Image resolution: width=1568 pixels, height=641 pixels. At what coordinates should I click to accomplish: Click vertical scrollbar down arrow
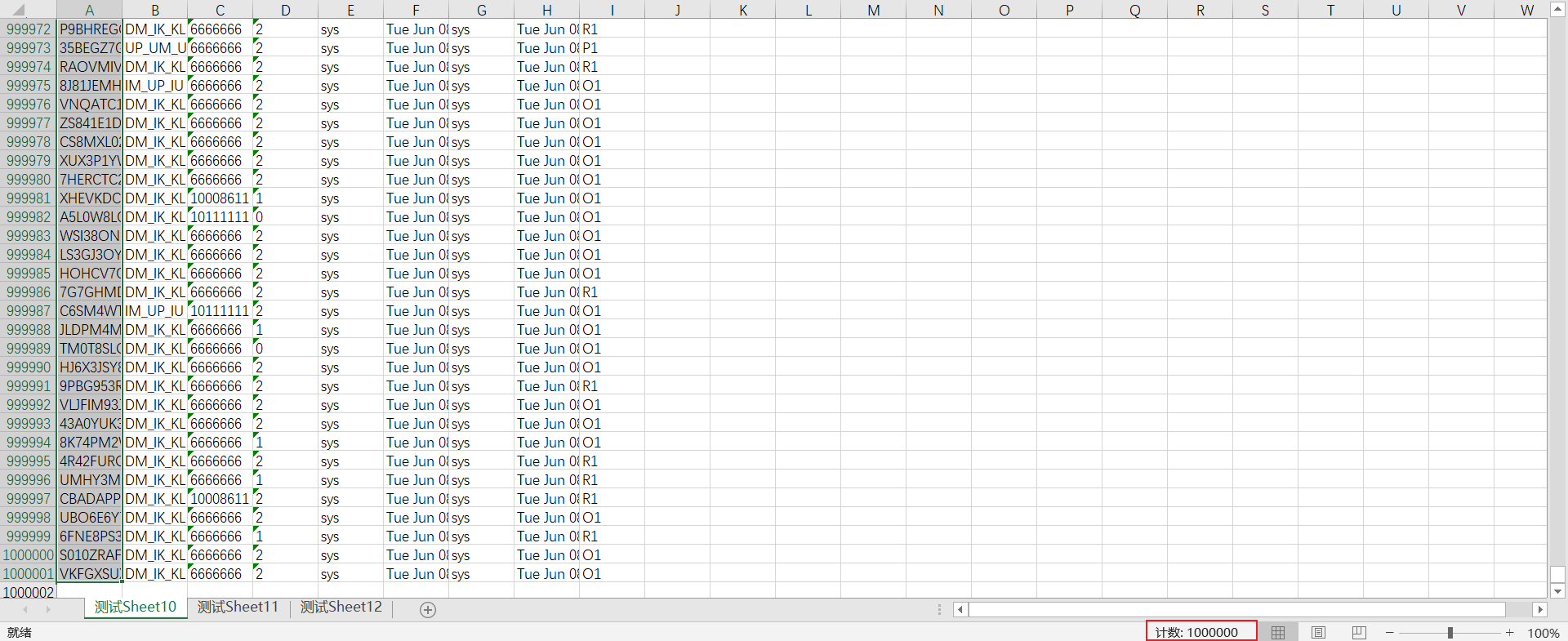pyautogui.click(x=1557, y=591)
